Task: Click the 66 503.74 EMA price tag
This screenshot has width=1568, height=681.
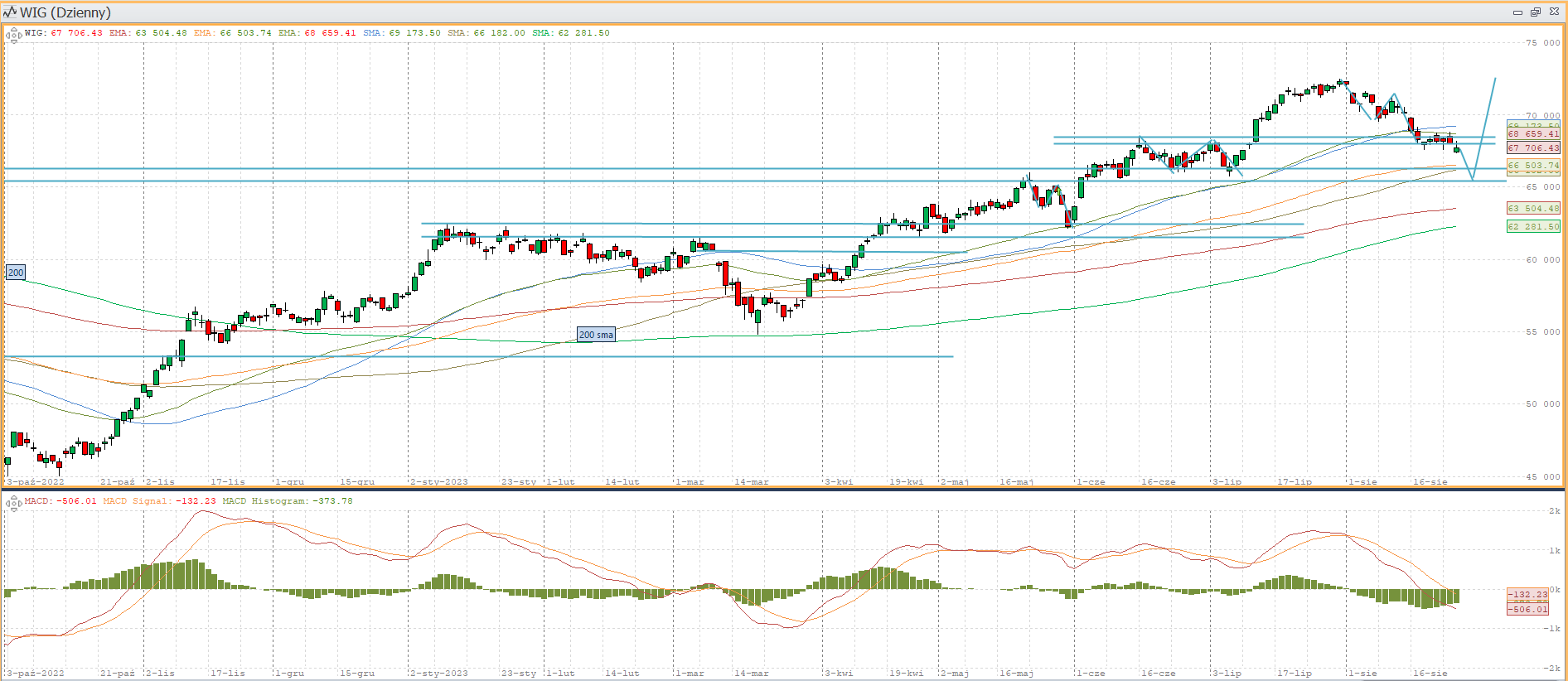Action: tap(1533, 166)
